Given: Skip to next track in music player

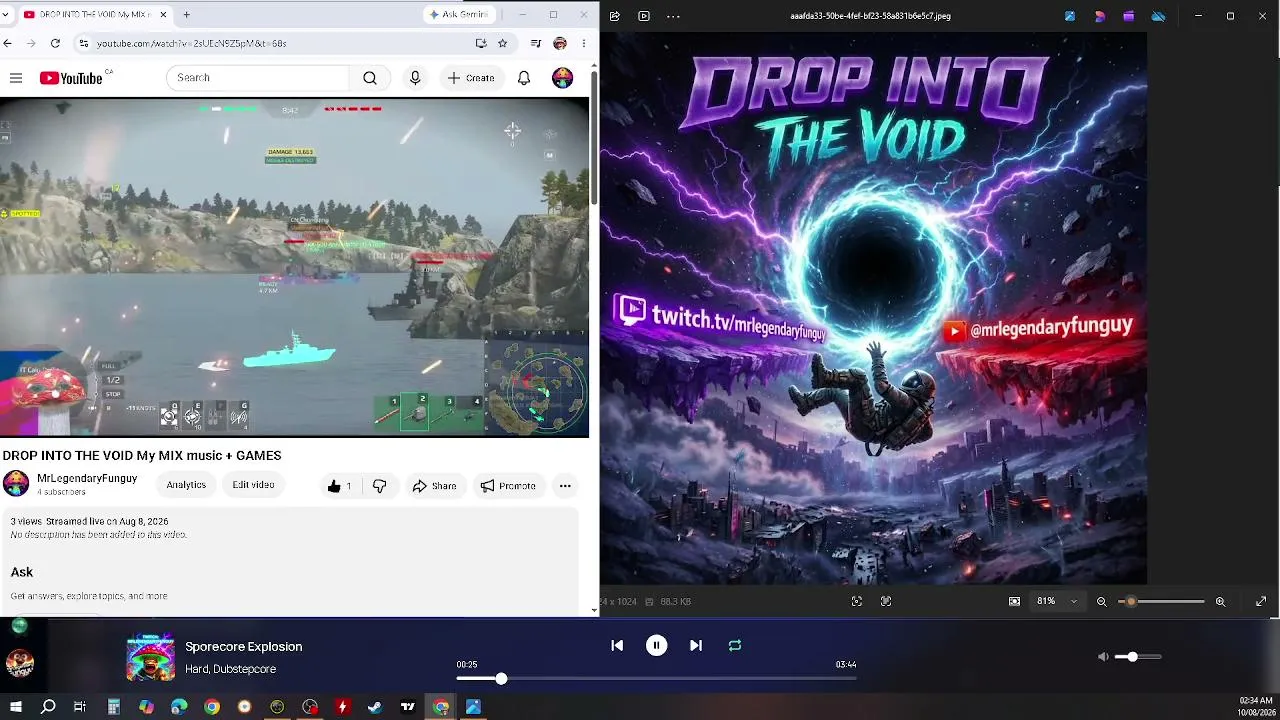Looking at the screenshot, I should pyautogui.click(x=696, y=646).
